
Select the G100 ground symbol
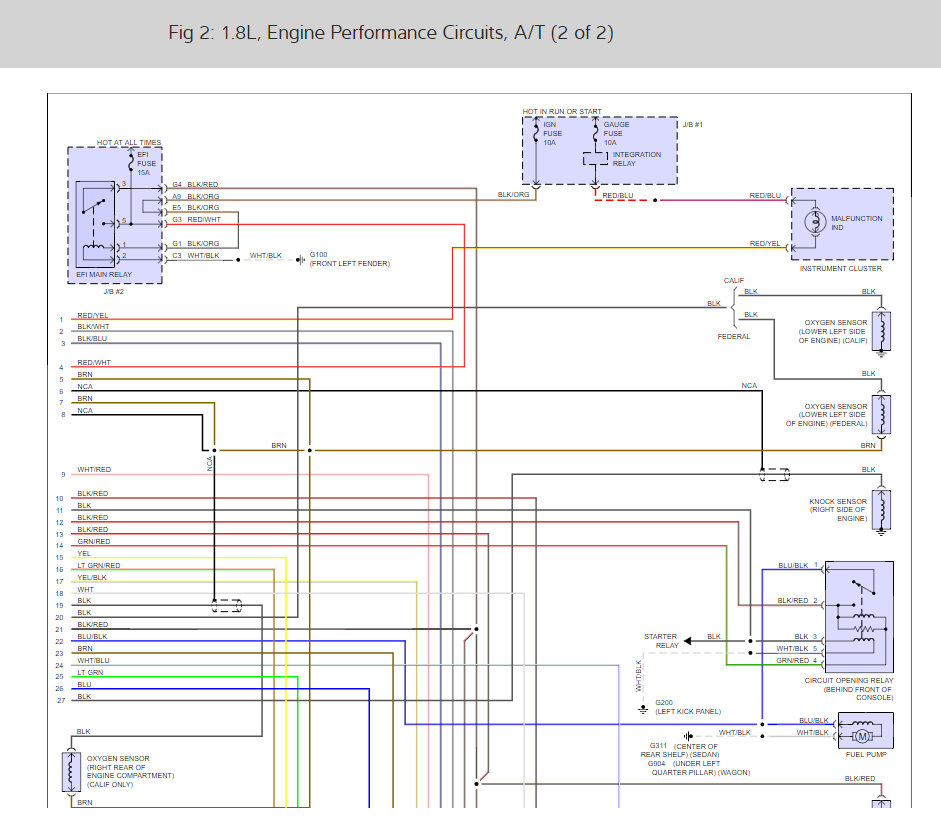(x=300, y=260)
